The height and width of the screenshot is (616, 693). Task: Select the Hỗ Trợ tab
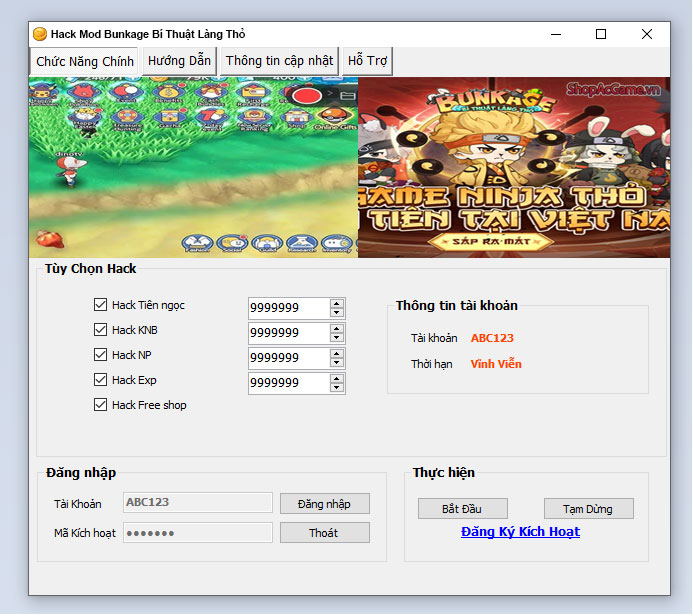(x=367, y=61)
